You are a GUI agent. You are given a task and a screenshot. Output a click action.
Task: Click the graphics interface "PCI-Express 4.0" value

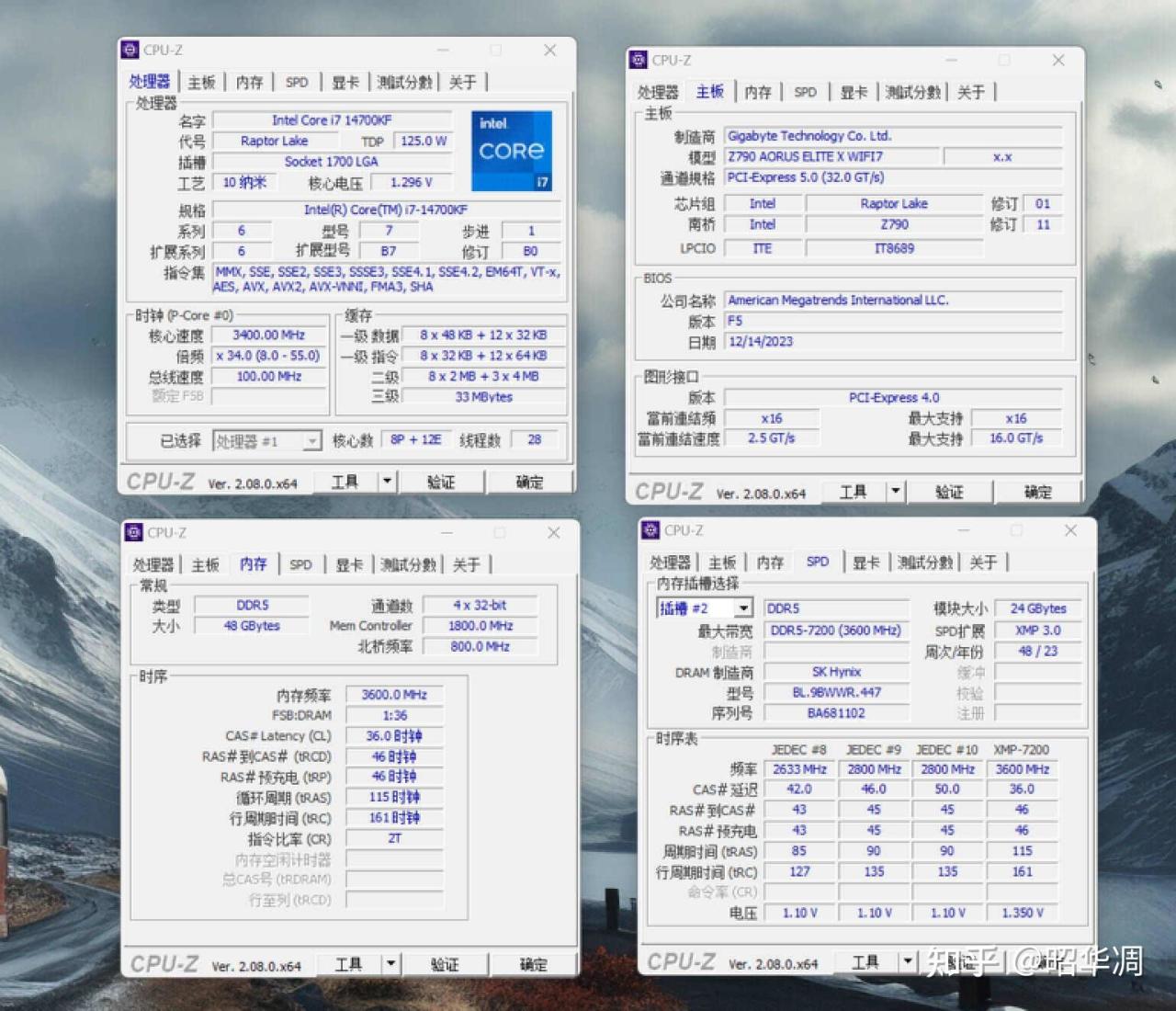(x=893, y=398)
